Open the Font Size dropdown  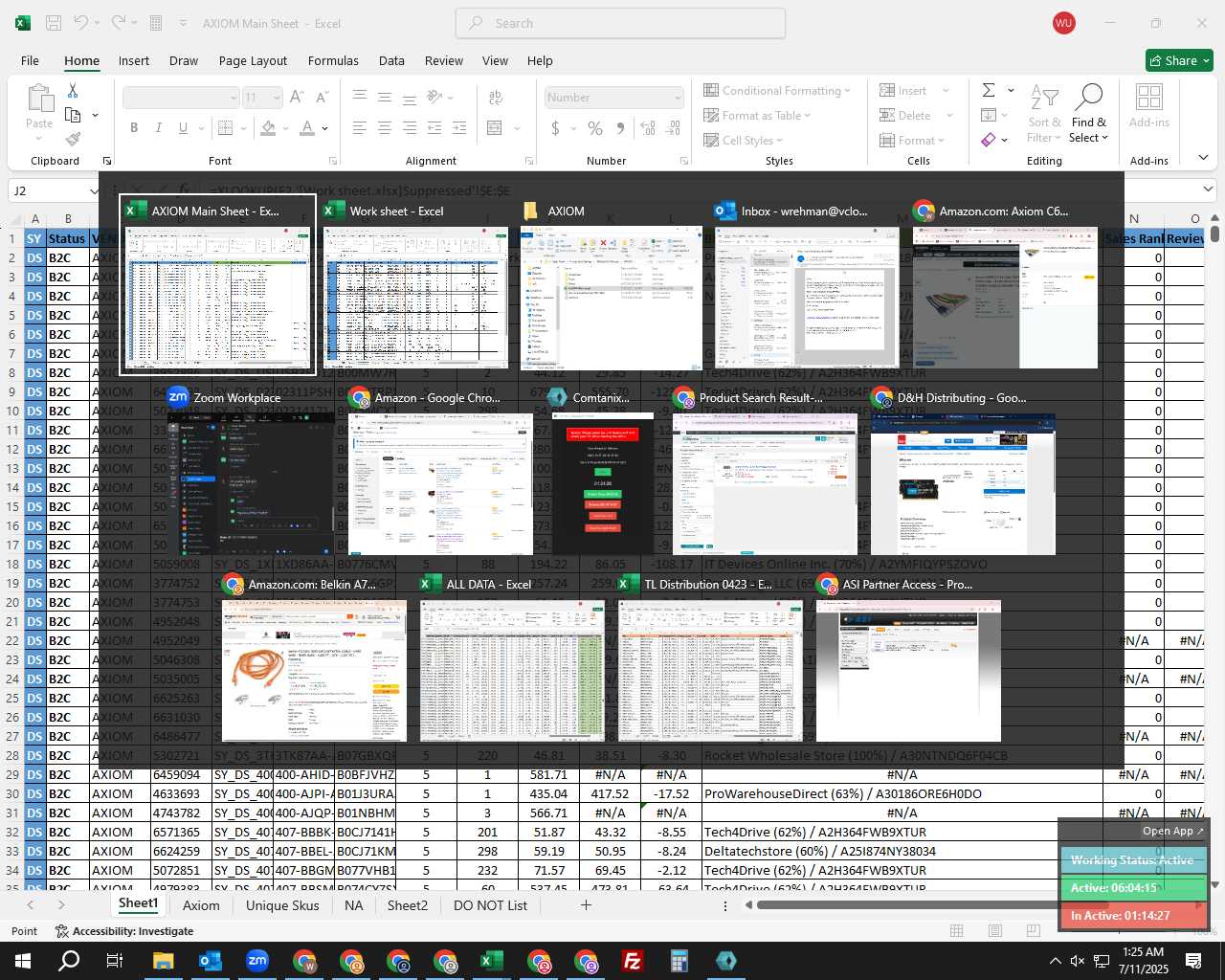point(277,98)
